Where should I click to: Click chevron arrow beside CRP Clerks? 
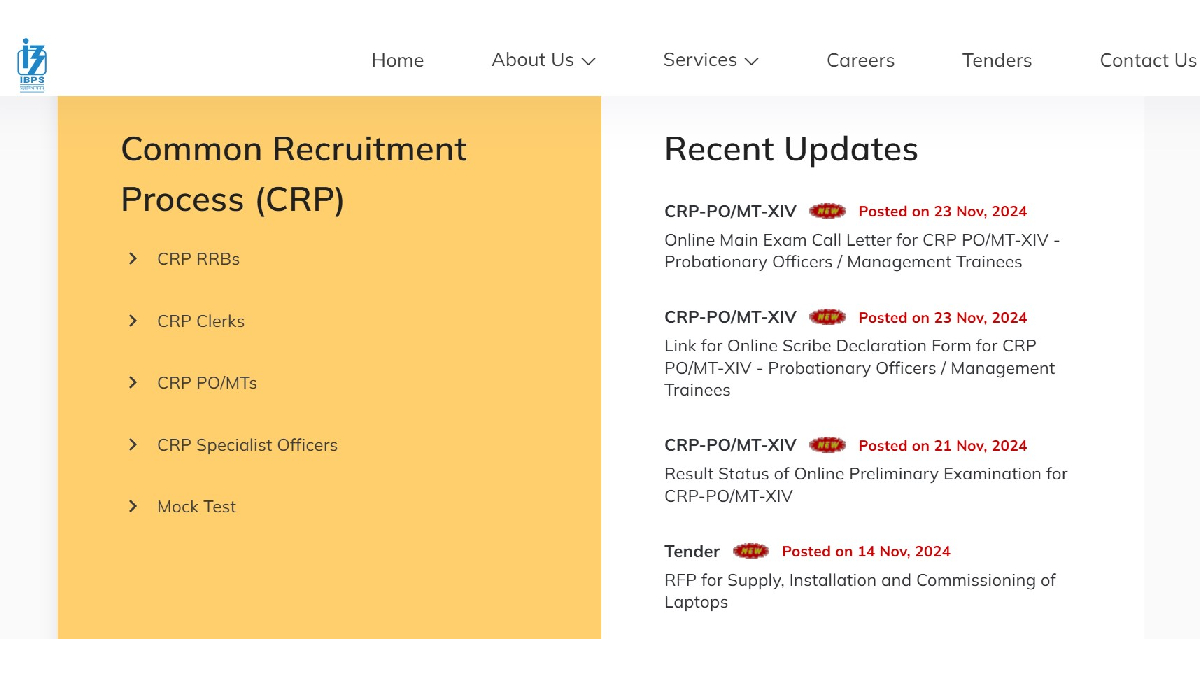coord(133,321)
